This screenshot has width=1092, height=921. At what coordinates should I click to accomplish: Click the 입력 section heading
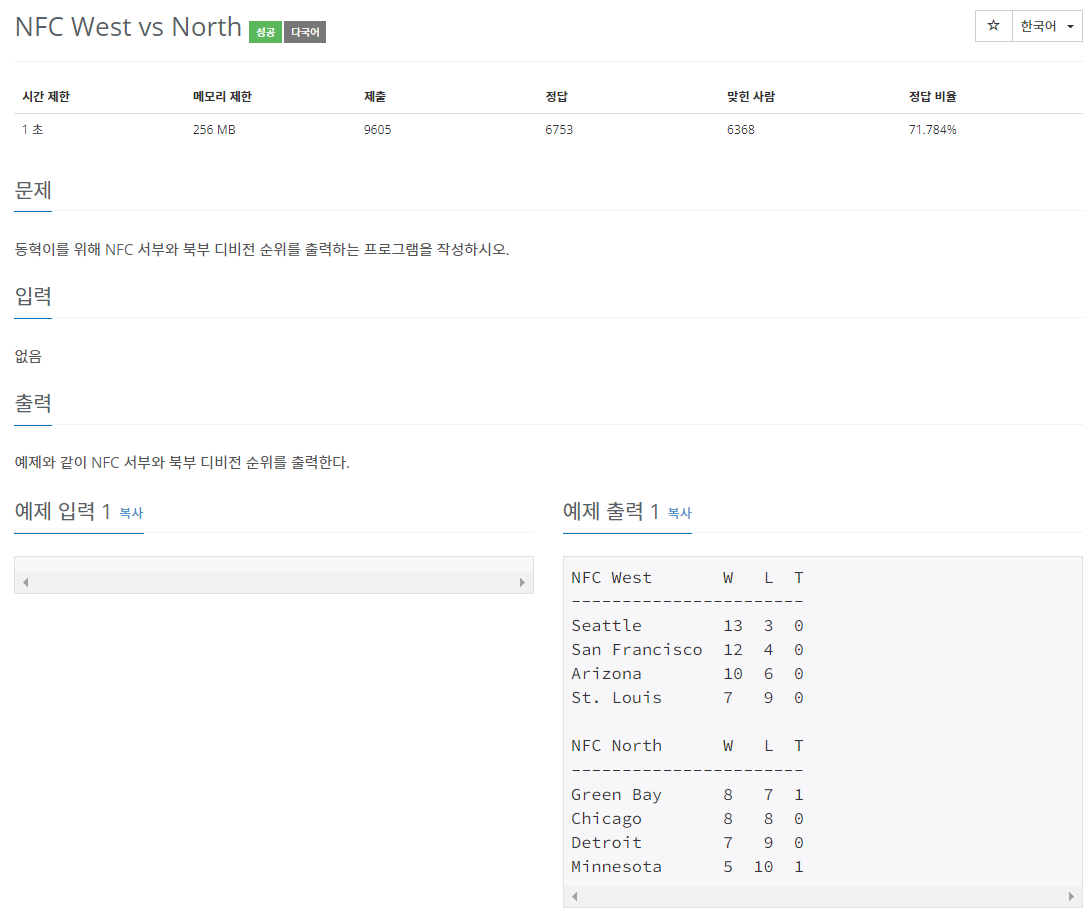point(33,297)
